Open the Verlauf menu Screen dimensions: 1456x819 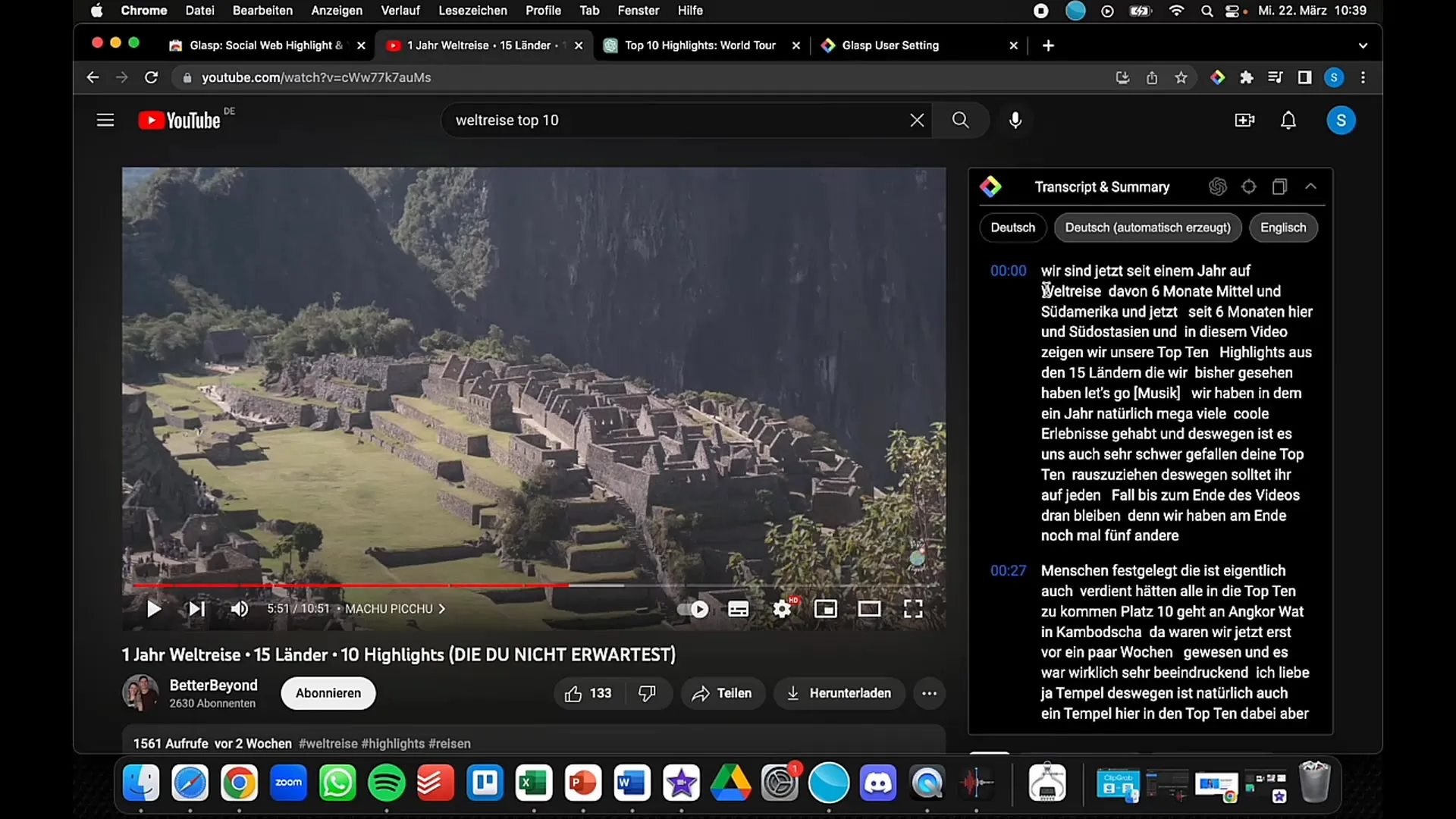click(400, 11)
